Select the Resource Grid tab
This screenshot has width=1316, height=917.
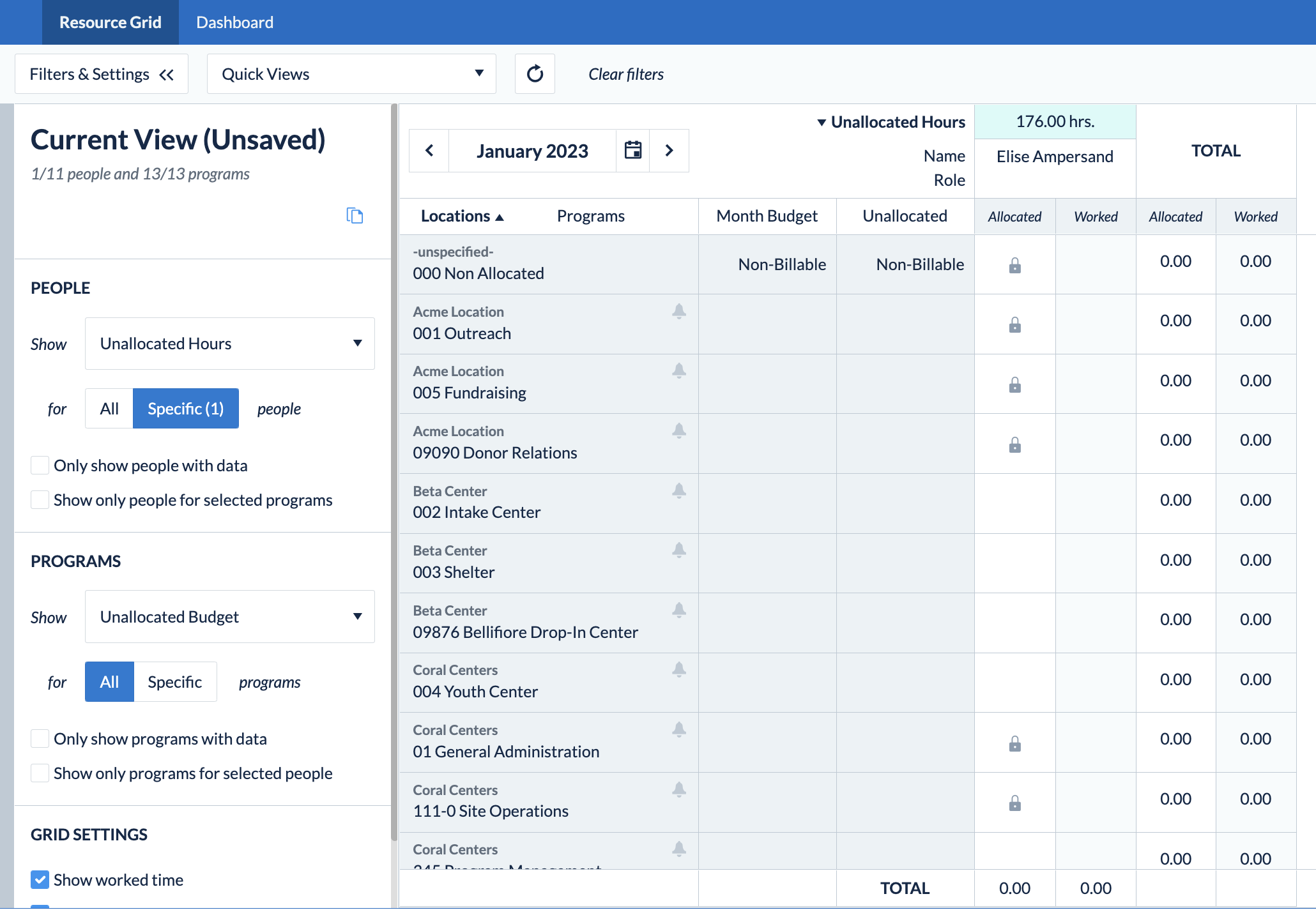coord(110,22)
